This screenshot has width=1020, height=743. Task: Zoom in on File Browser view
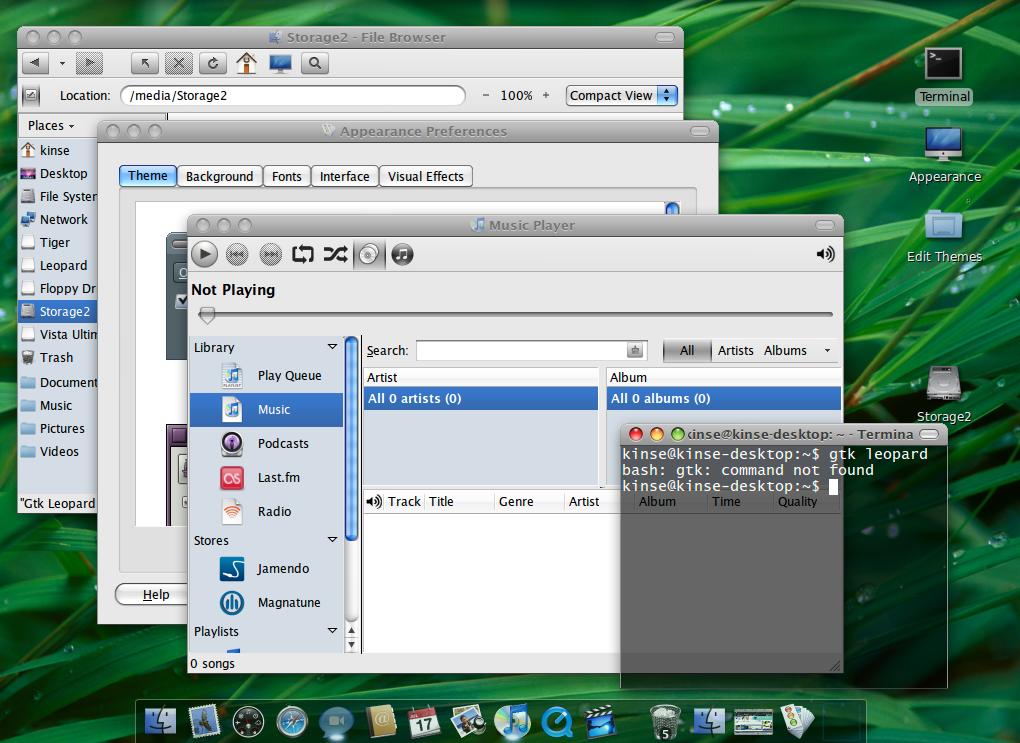pyautogui.click(x=546, y=95)
